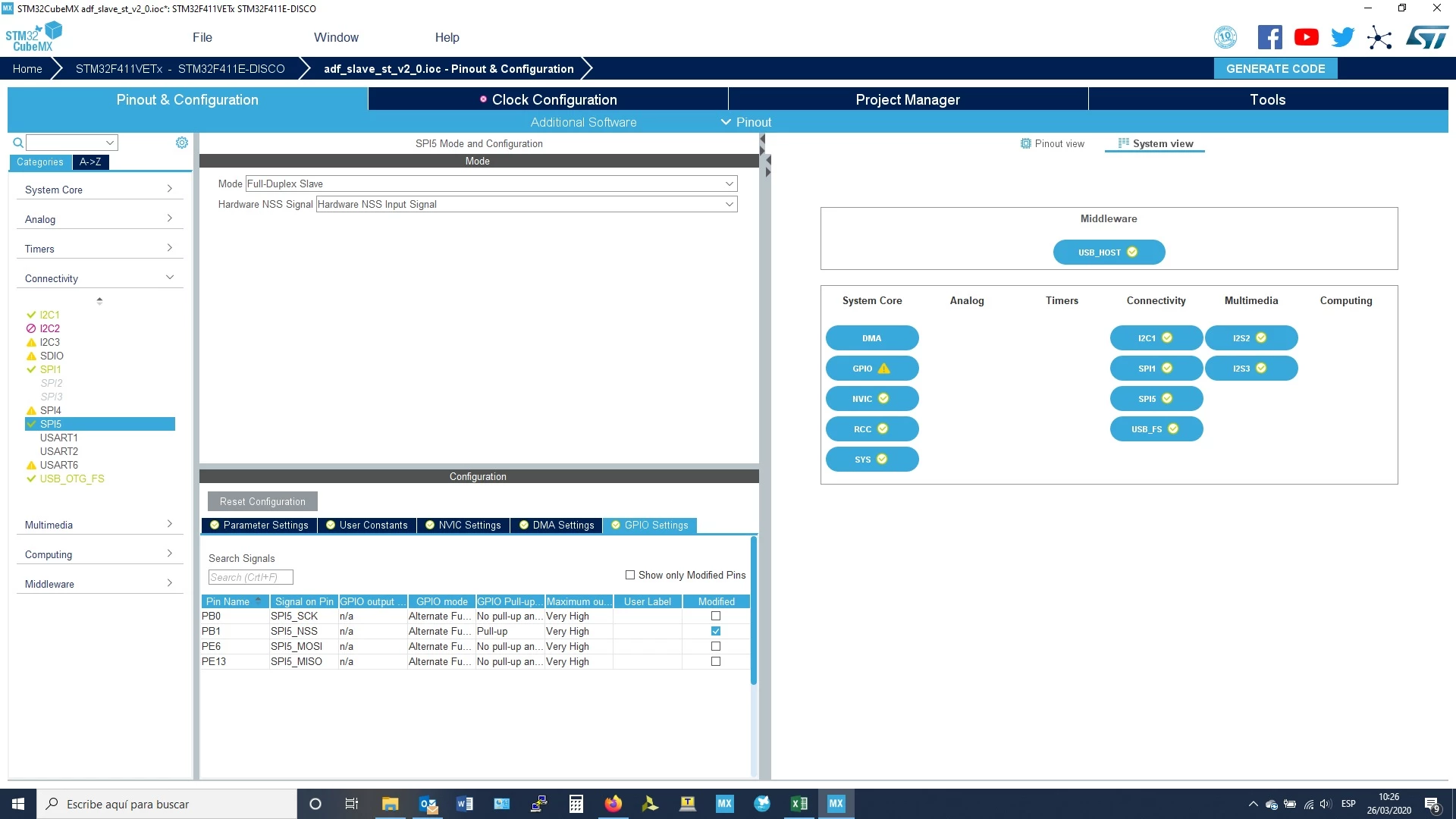
Task: Click the Search Signals input field
Action: [x=250, y=577]
